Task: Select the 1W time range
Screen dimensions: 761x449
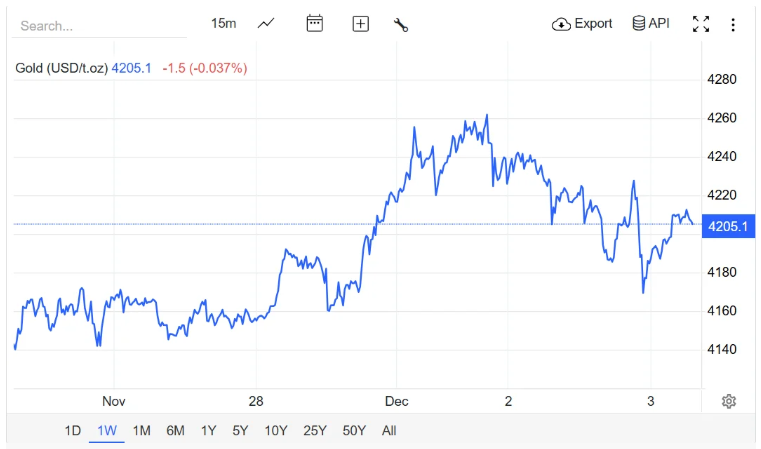Action: tap(107, 431)
